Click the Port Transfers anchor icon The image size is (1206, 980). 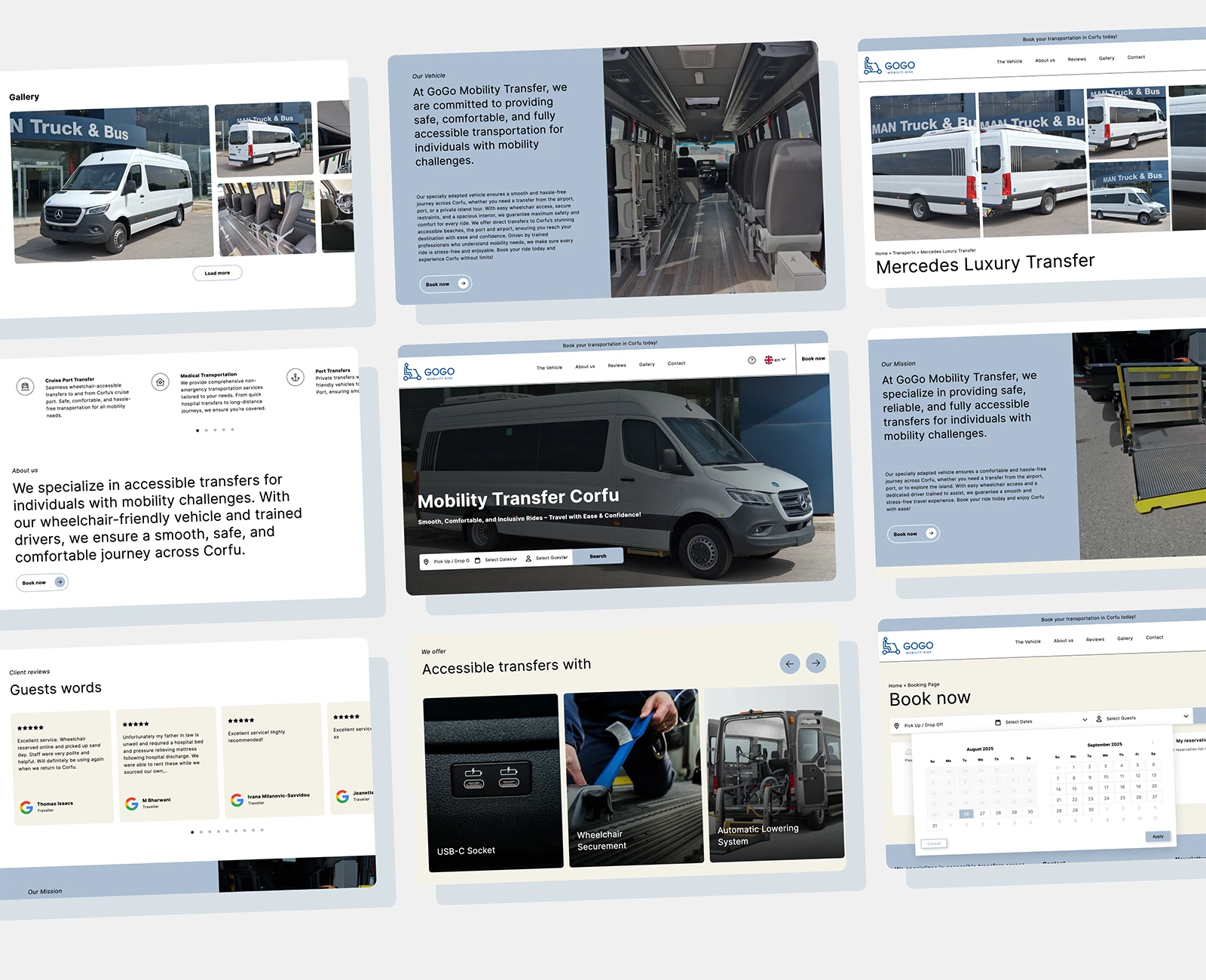point(295,377)
